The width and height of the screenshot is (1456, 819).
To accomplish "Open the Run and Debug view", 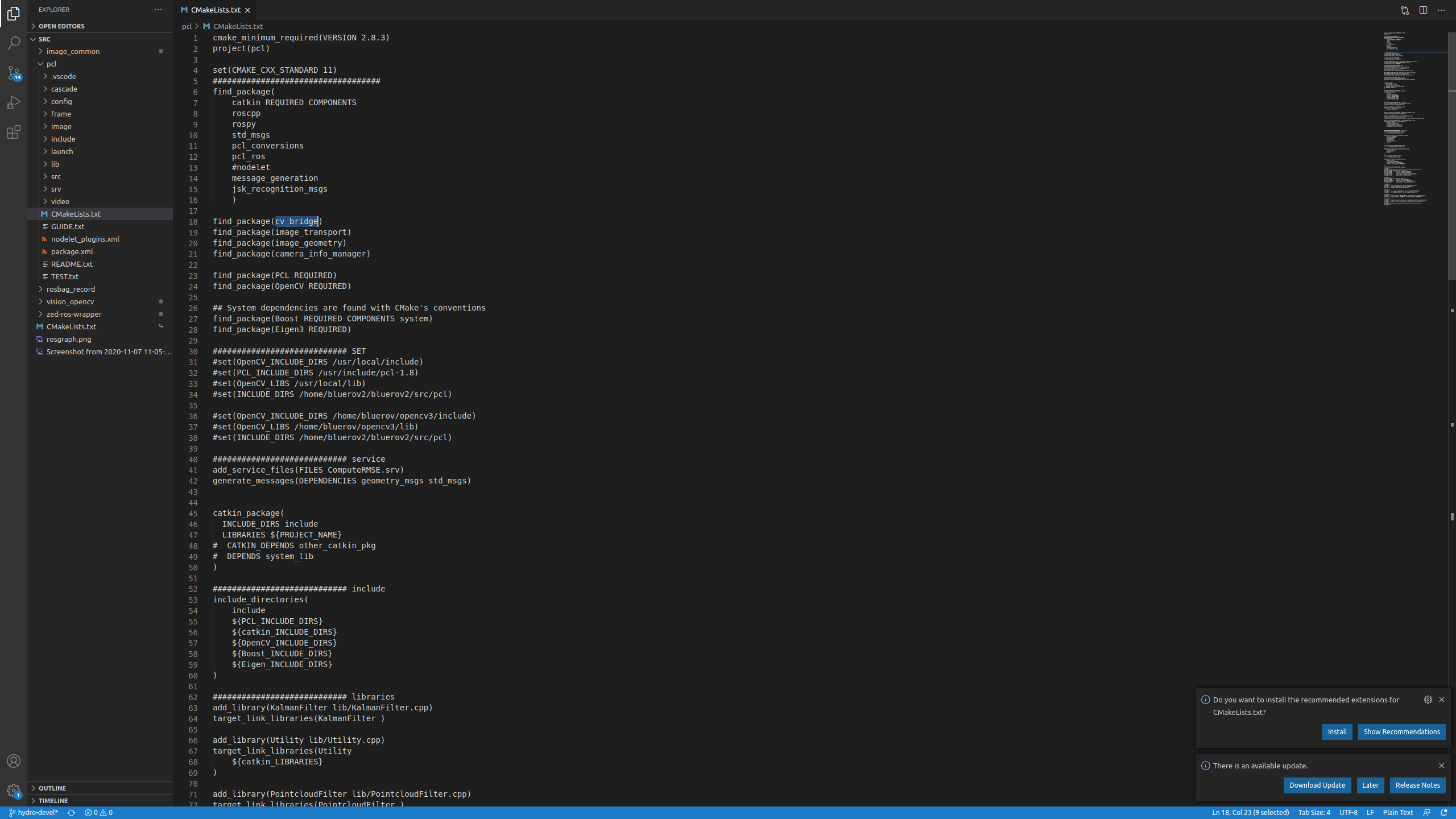I will [x=14, y=102].
